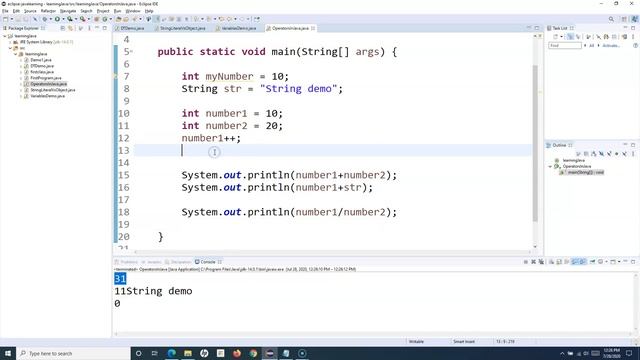640x360 pixels.
Task: Toggle Link with Editor in Package Explorer
Action: [70, 28]
